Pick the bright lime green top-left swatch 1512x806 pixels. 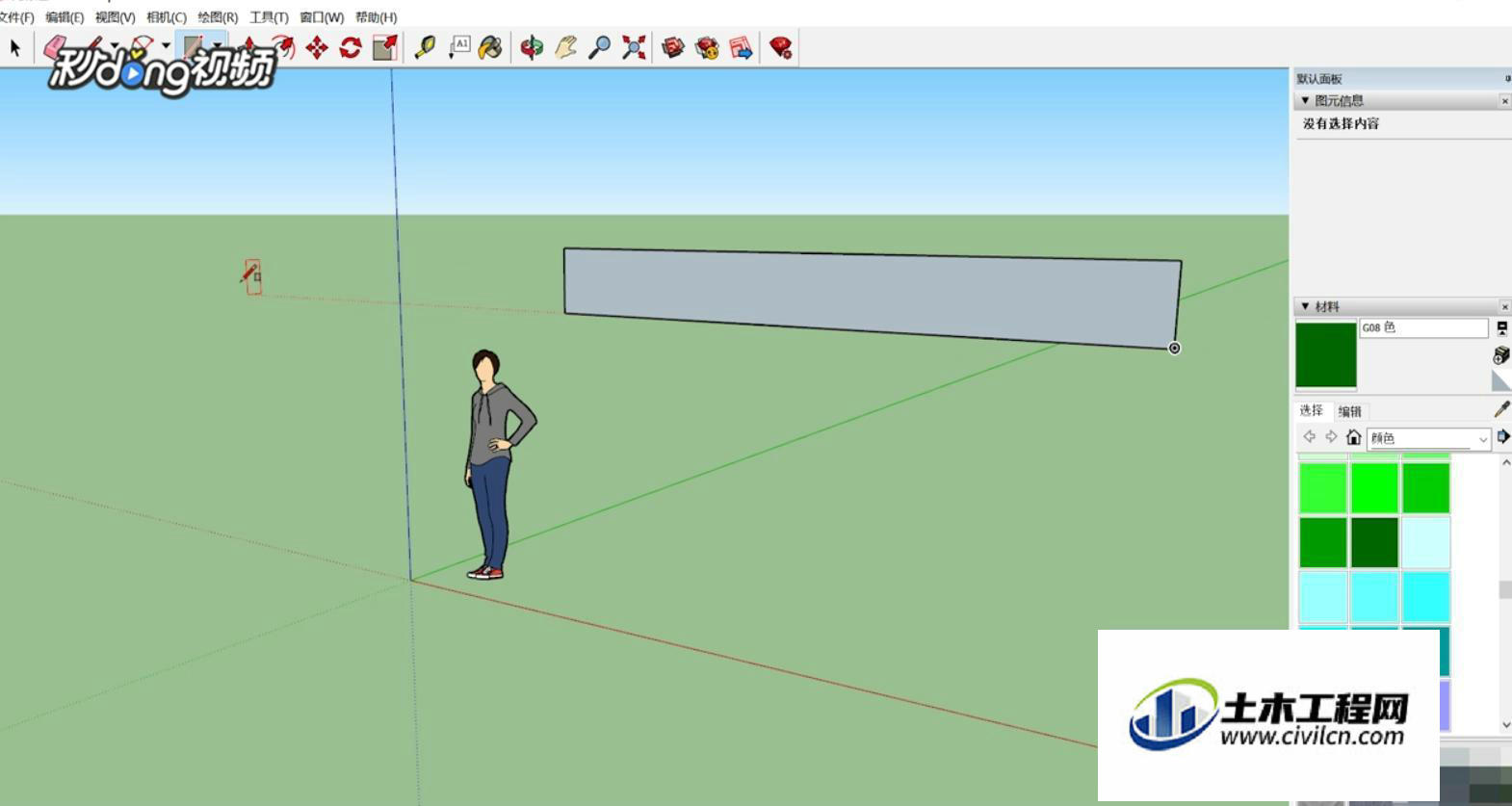coord(1323,488)
